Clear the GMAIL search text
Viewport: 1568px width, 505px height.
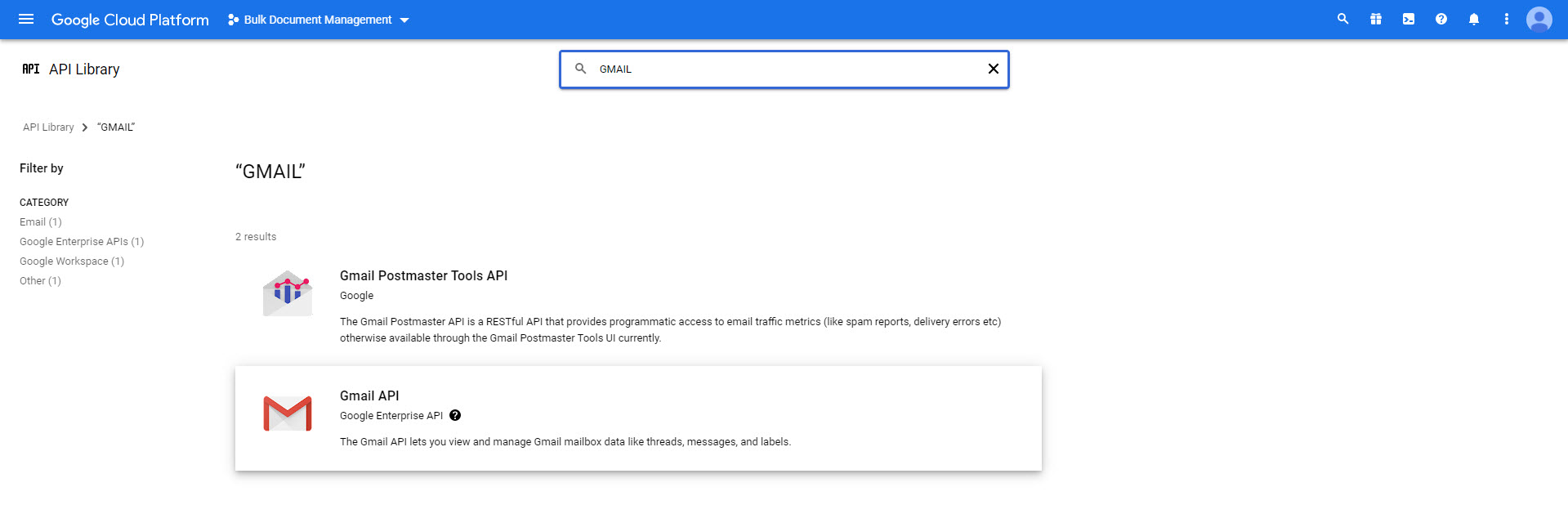[994, 69]
